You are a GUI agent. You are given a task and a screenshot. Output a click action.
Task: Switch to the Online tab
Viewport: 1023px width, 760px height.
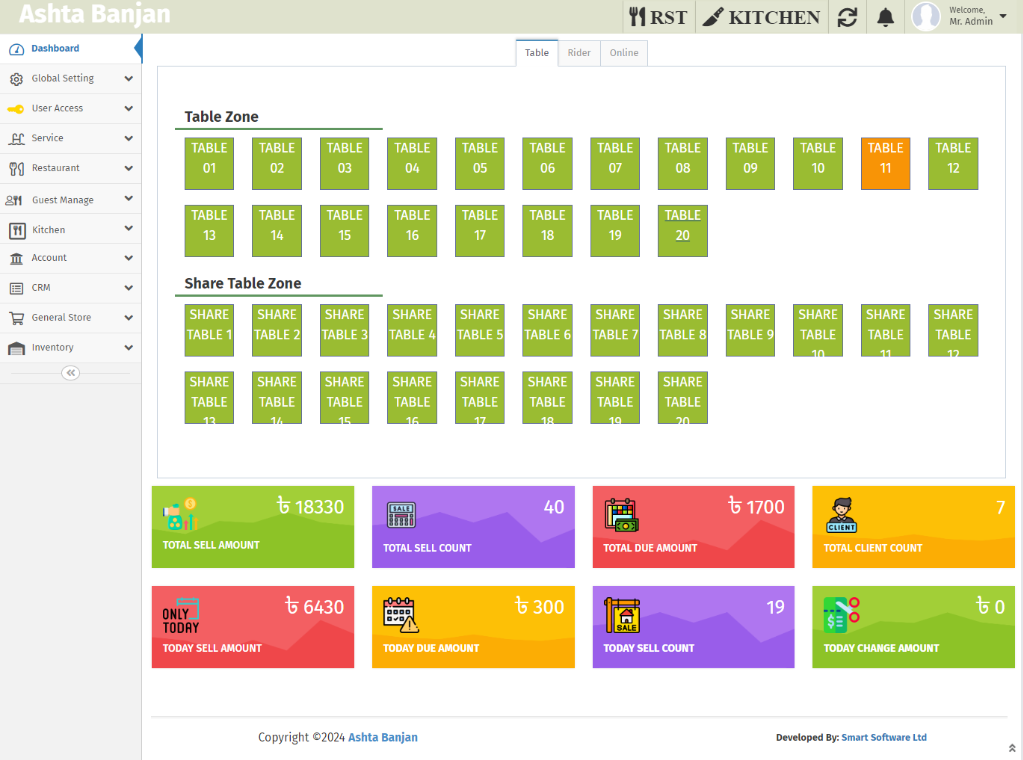click(x=624, y=53)
